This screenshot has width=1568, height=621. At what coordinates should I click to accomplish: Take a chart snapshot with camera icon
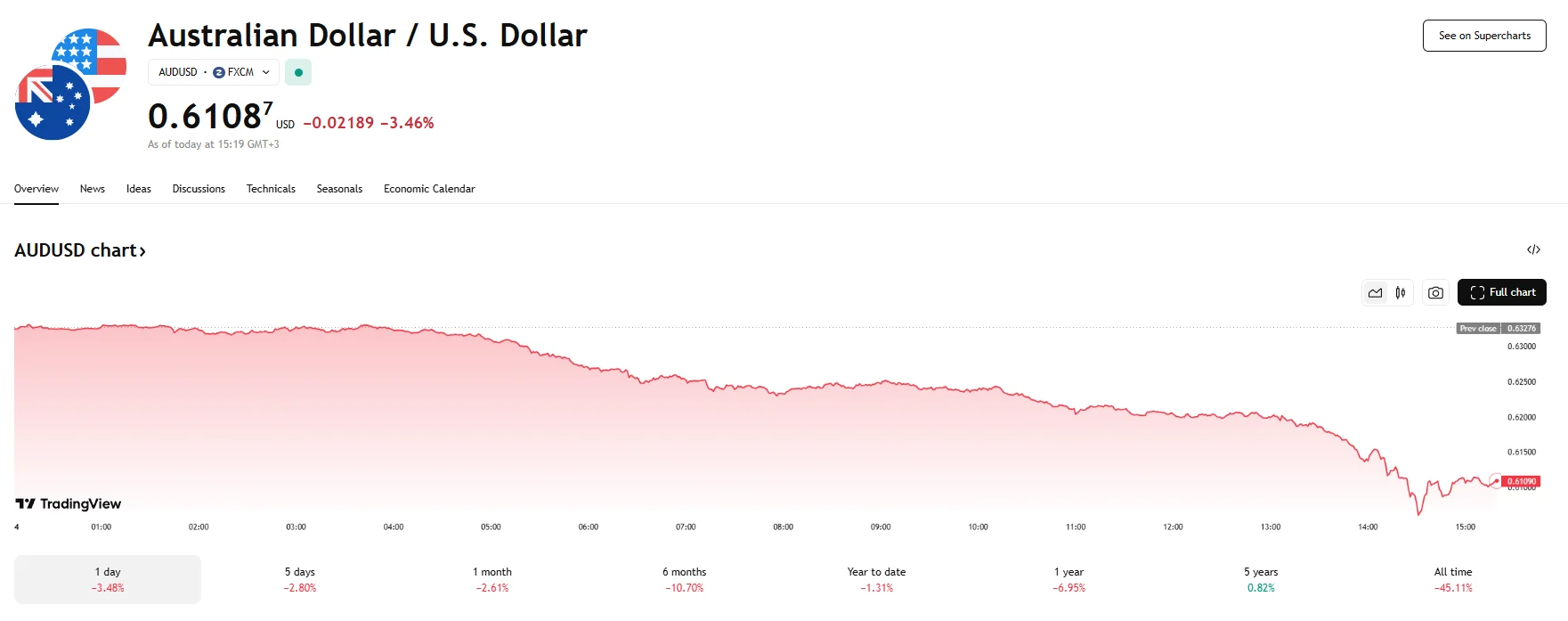pyautogui.click(x=1435, y=292)
